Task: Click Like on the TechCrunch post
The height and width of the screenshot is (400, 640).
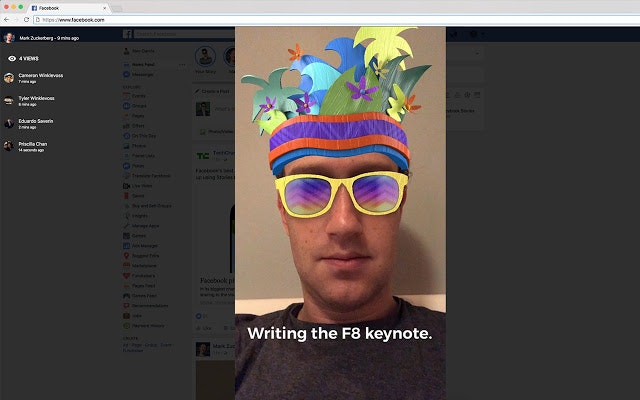Action: pos(204,328)
